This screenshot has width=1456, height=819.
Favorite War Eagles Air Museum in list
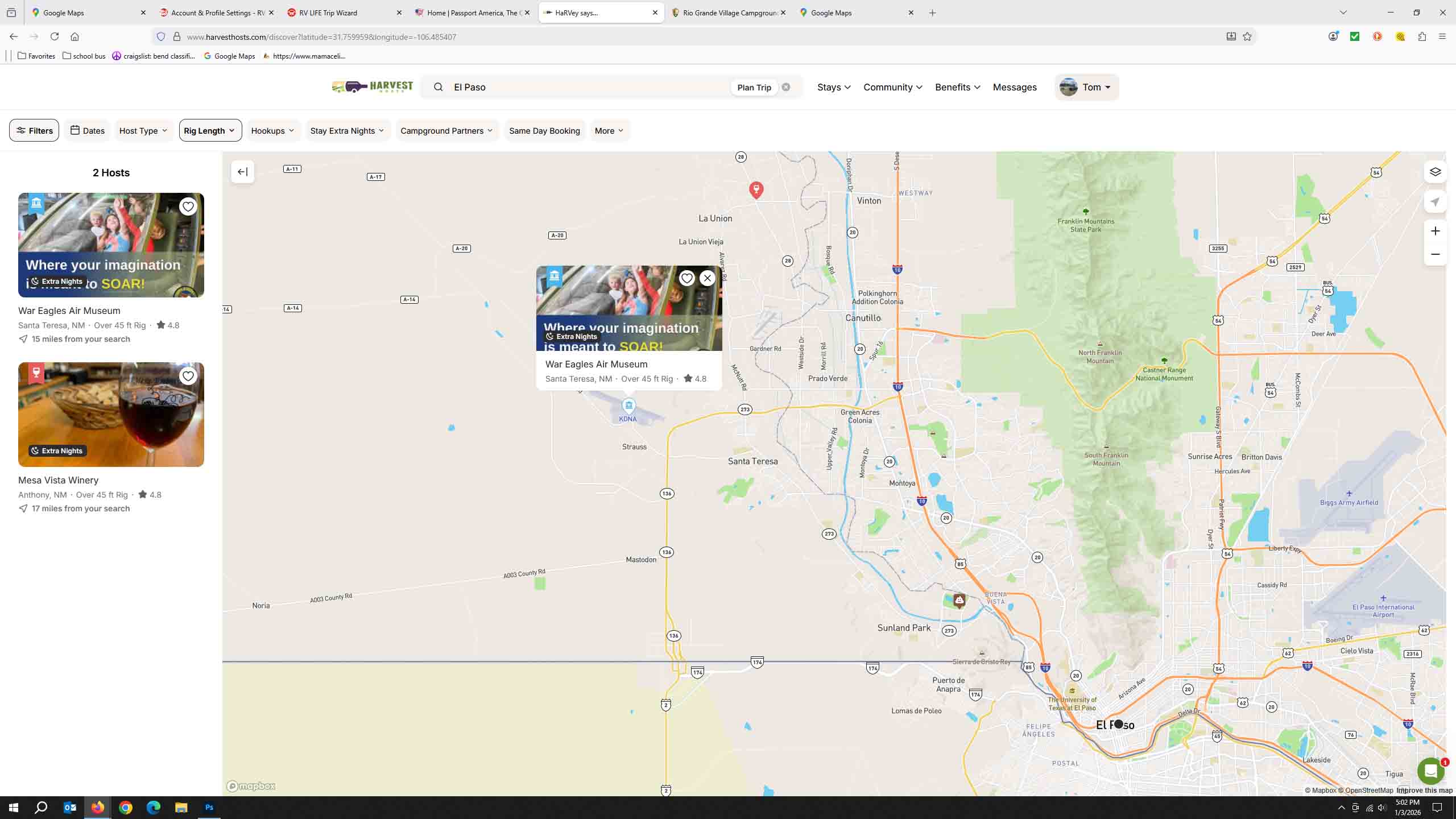click(x=188, y=206)
